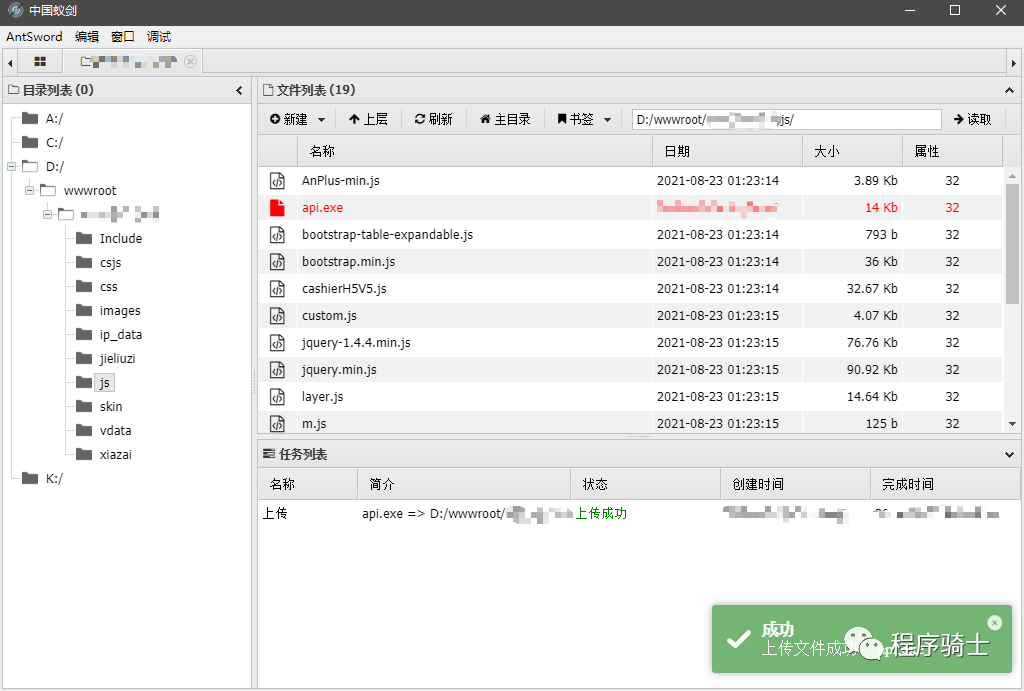
Task: Click the 主目录 home directory icon
Action: (x=488, y=119)
